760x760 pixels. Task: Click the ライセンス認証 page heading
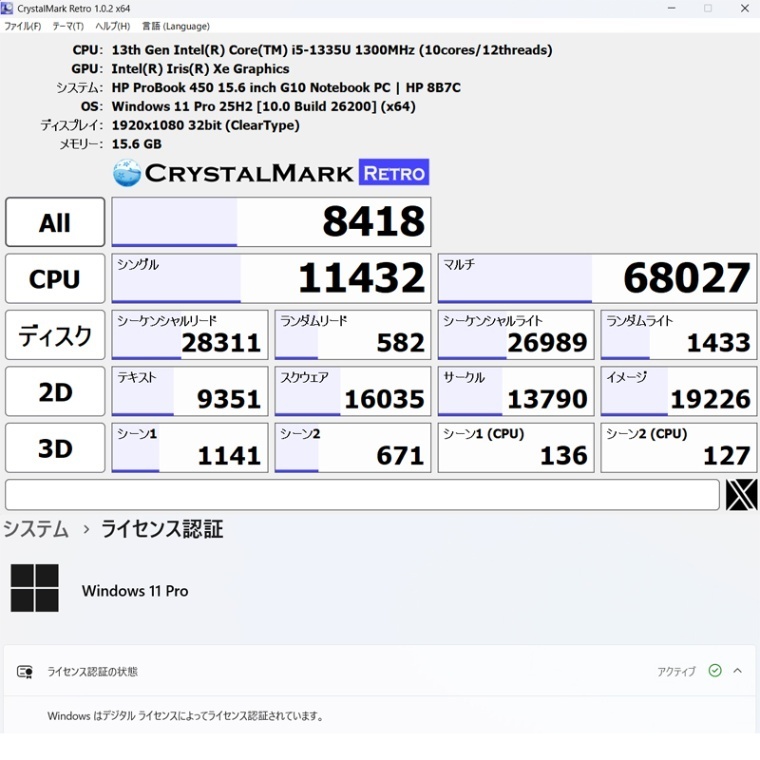162,529
